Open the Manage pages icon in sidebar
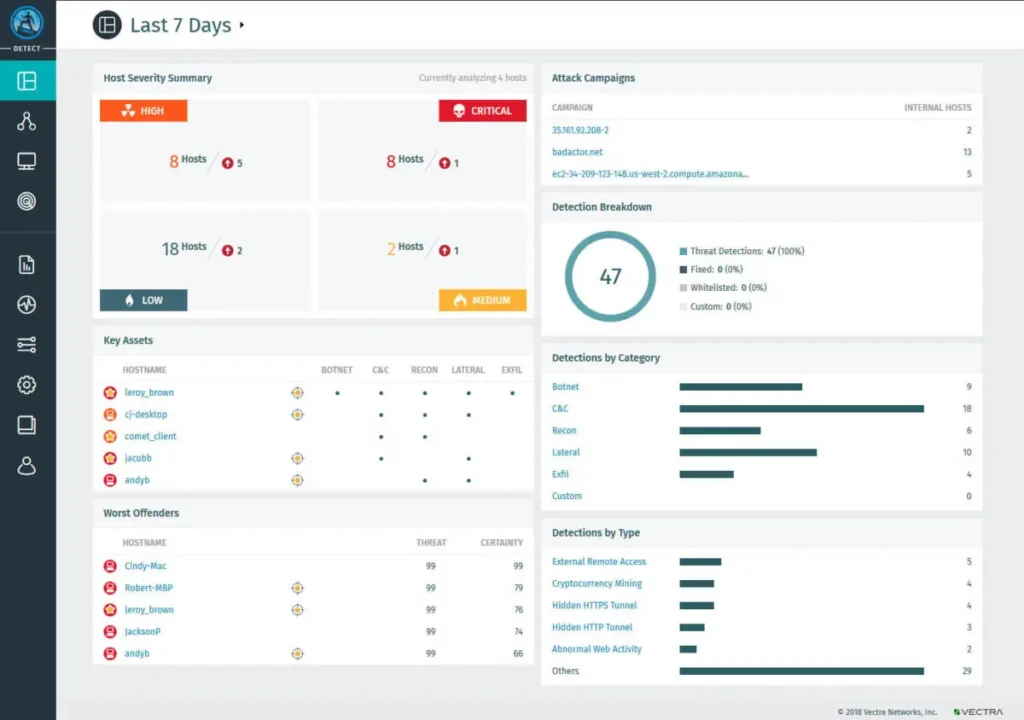 click(27, 423)
